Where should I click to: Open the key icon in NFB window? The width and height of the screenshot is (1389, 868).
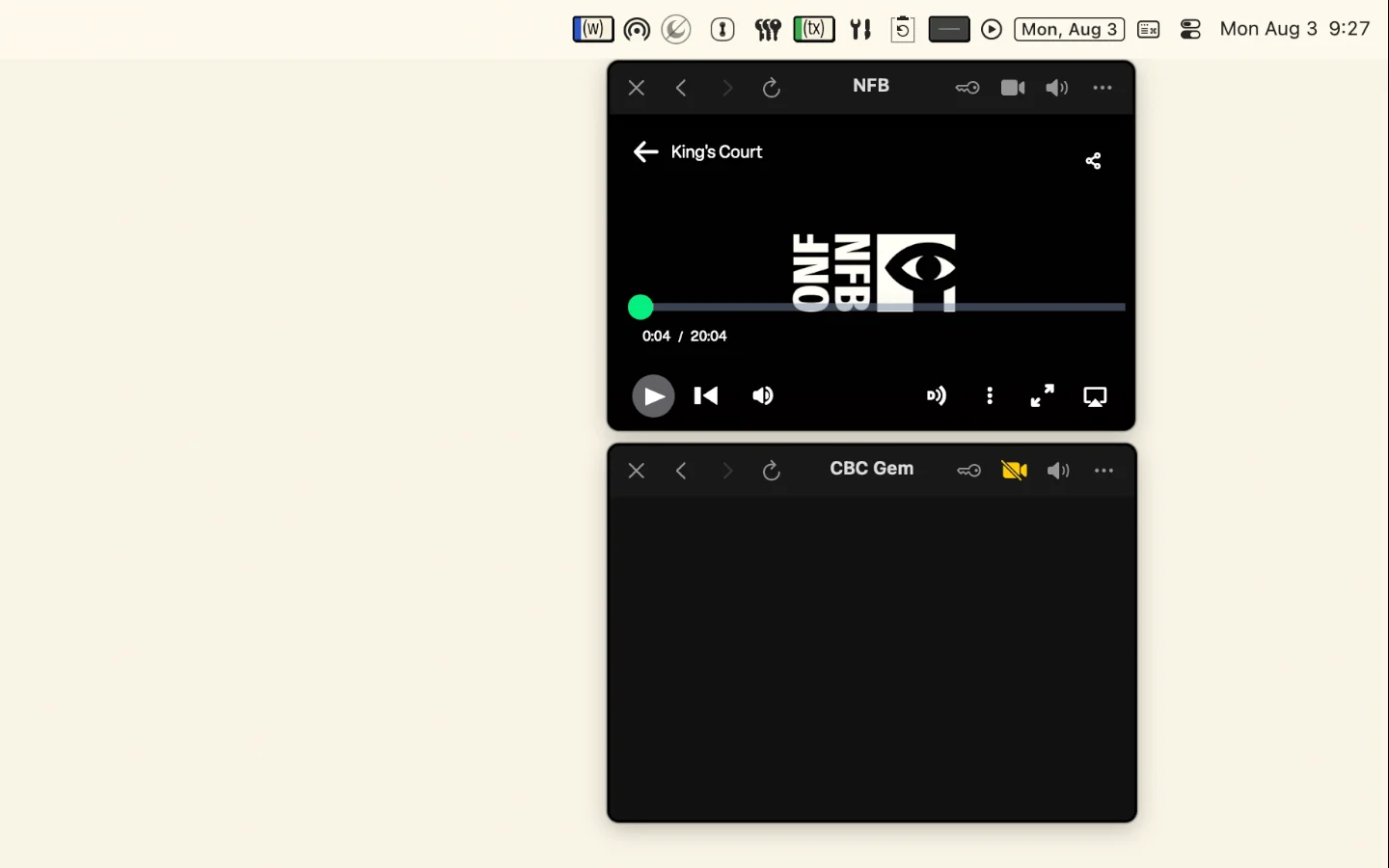point(967,88)
